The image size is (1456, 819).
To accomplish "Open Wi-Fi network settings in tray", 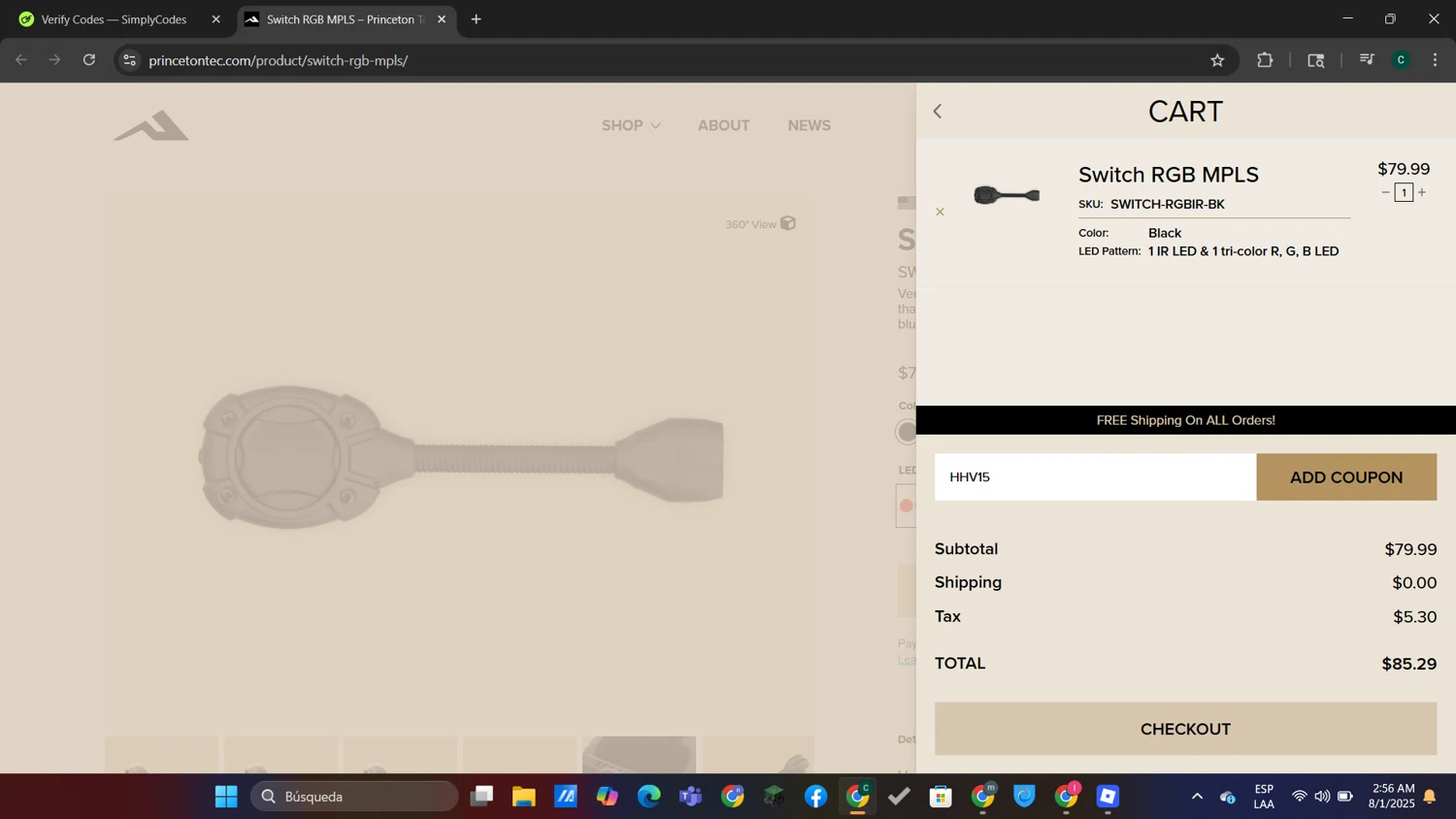I will (1299, 797).
